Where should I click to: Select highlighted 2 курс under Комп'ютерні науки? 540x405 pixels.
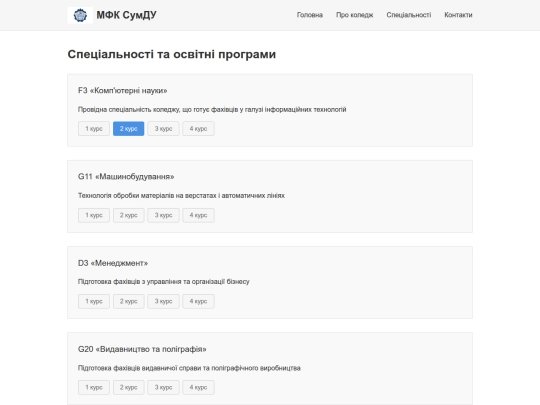(128, 128)
